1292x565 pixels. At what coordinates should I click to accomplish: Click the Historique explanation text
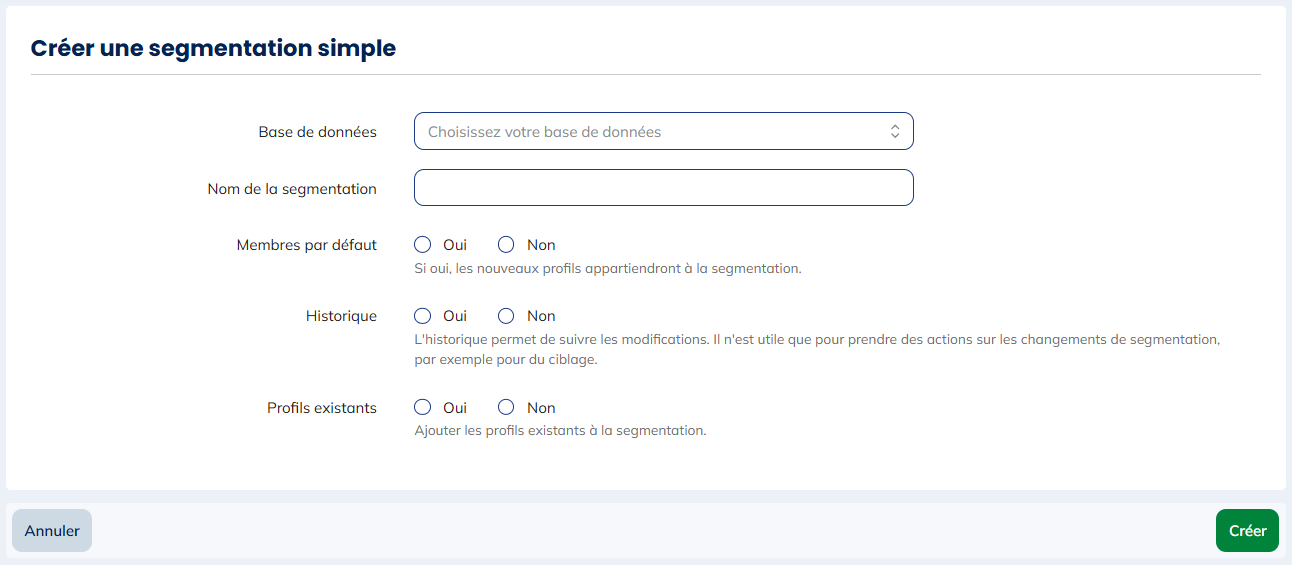pos(816,340)
